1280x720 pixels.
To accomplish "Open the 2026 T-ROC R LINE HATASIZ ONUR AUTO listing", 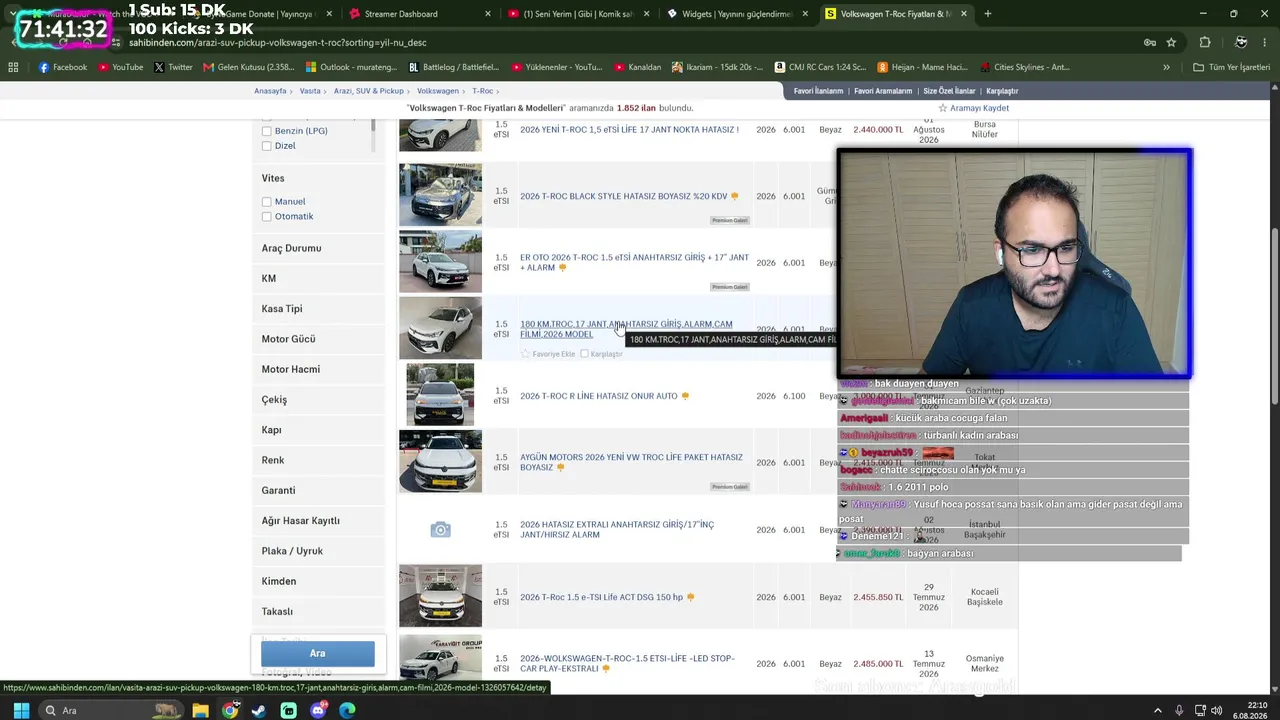I will tap(599, 396).
